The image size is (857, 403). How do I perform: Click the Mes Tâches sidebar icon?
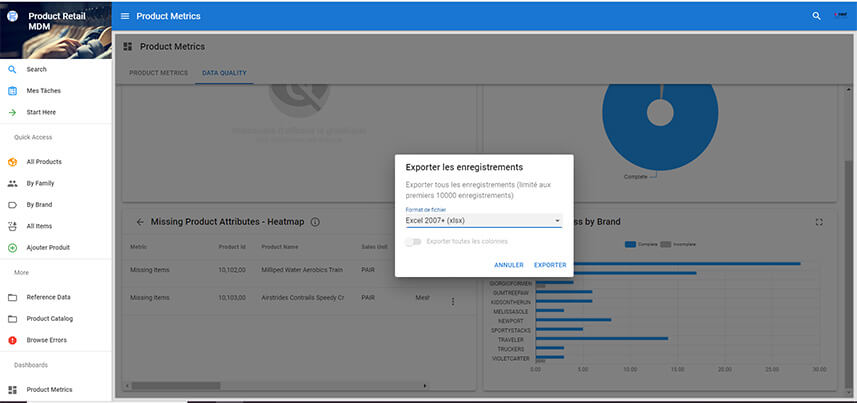(12, 91)
